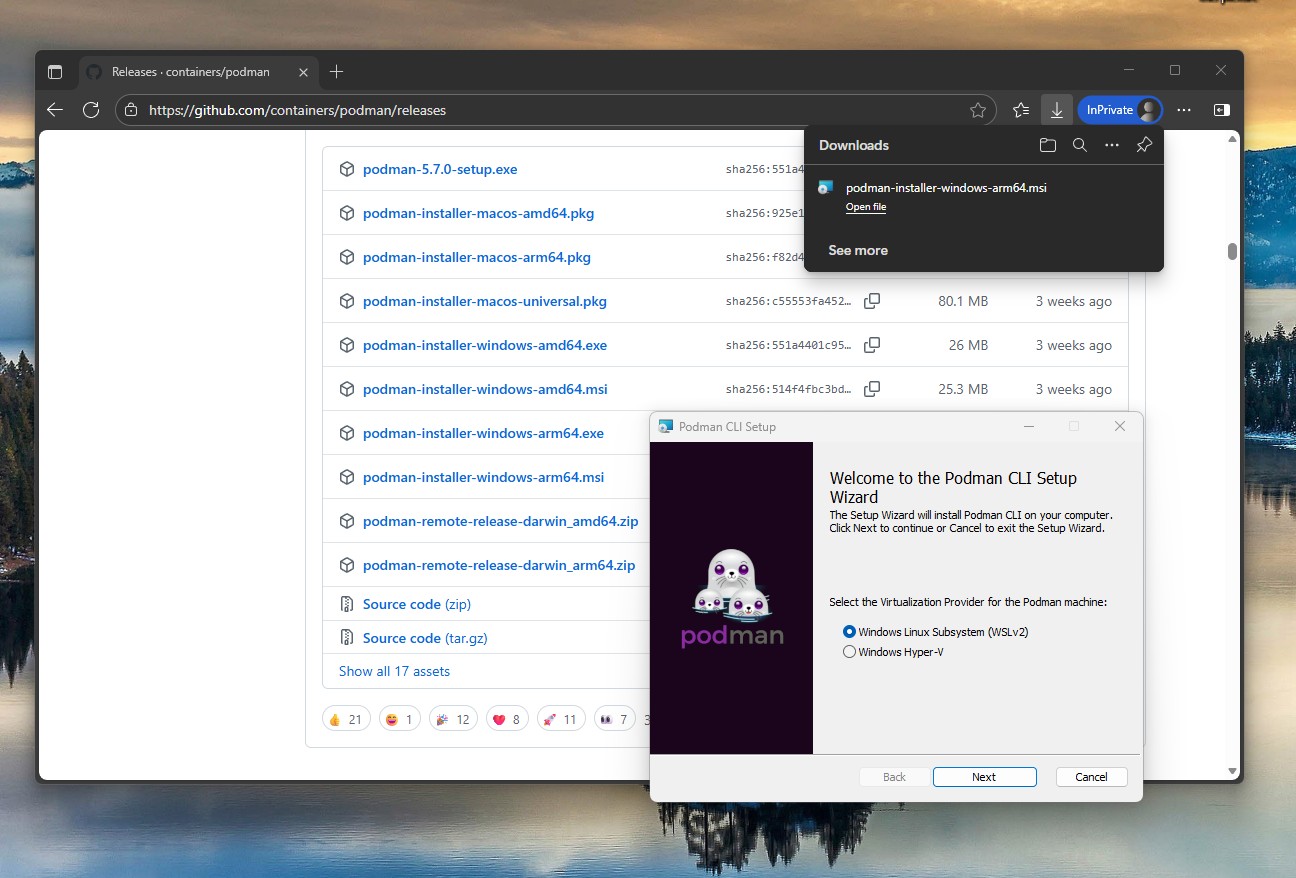Download podman-remote-release-darwin_amd64.zip

pyautogui.click(x=500, y=521)
